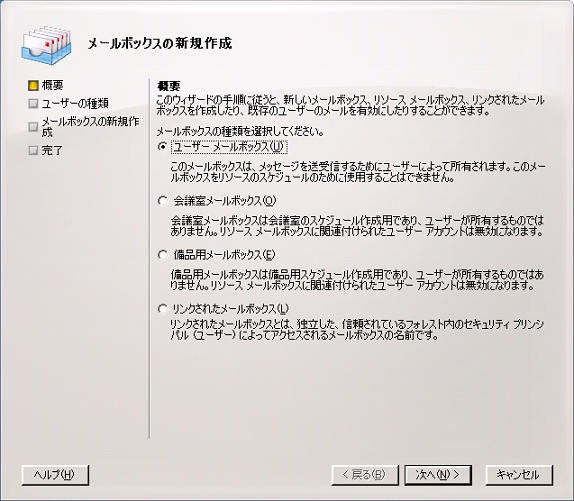574x501 pixels.
Task: Jump to 完了 step label
Action: [x=52, y=150]
